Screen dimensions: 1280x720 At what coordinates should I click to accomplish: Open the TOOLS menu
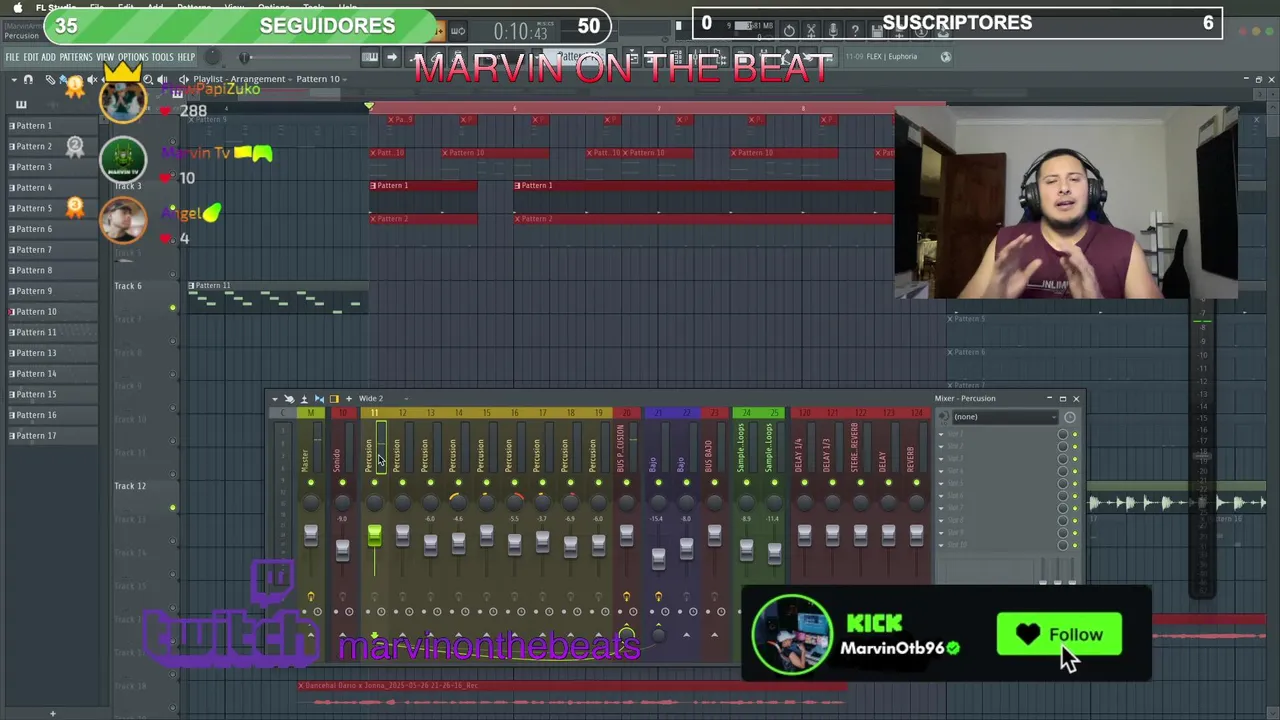(162, 57)
